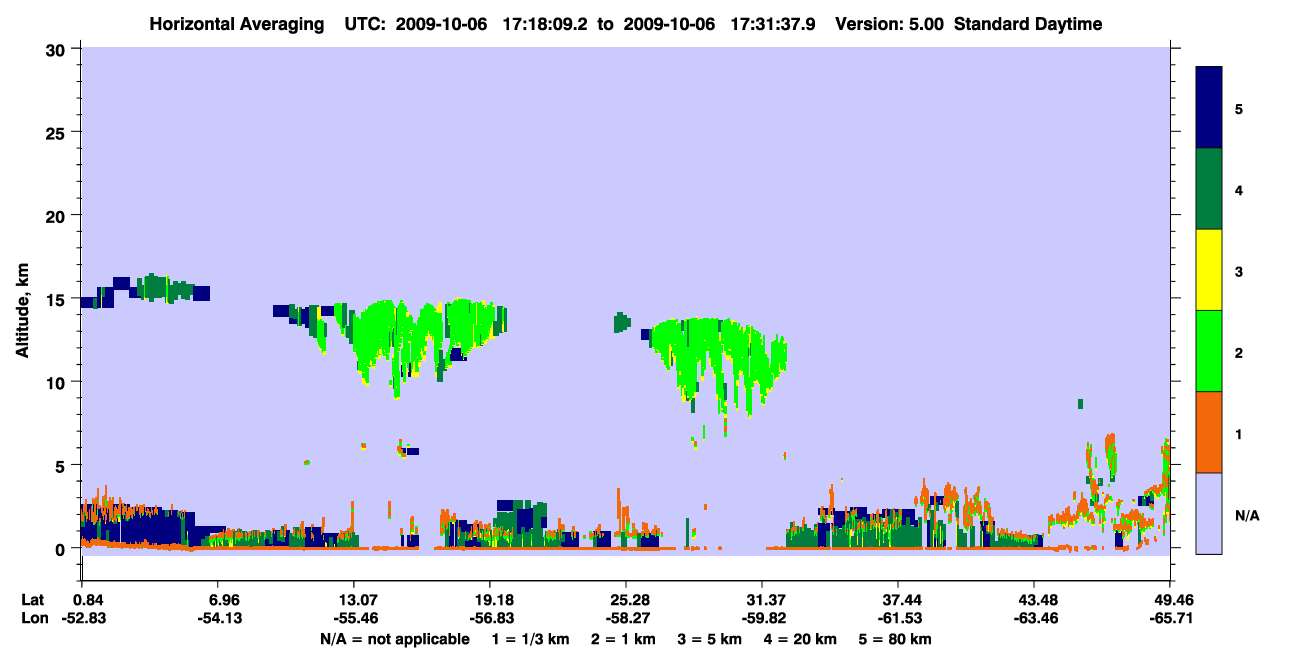Click the end time '17:31:37.9' in title
1300x667 pixels.
pos(773,24)
